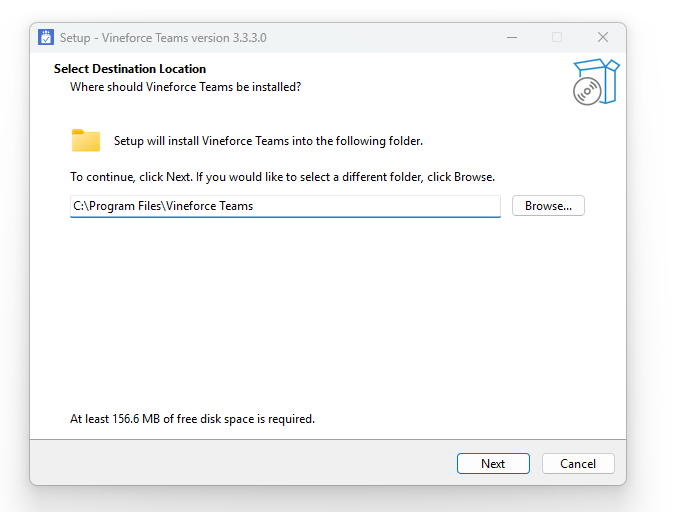Open the Browse folder dialog

point(548,206)
